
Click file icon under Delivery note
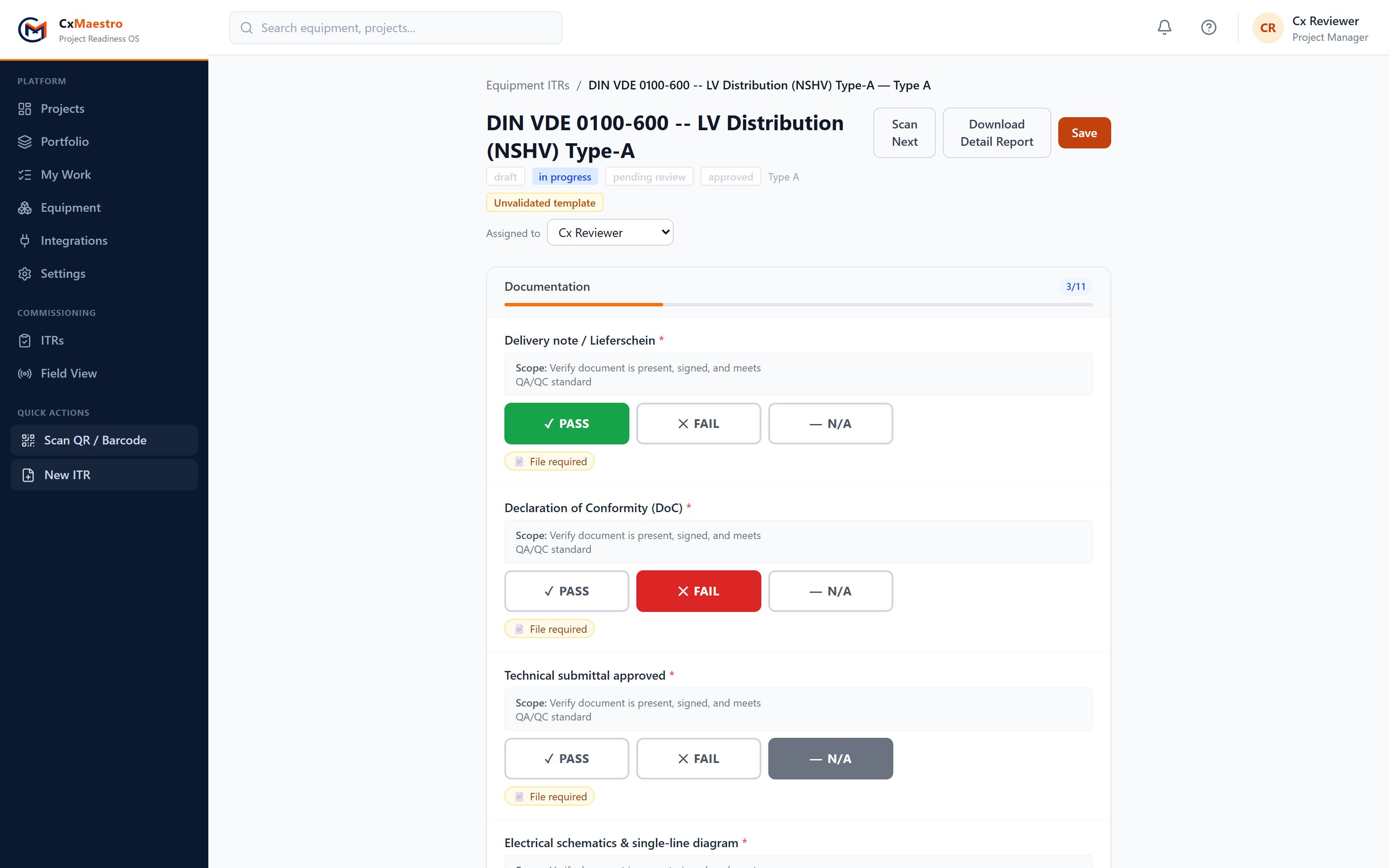520,461
